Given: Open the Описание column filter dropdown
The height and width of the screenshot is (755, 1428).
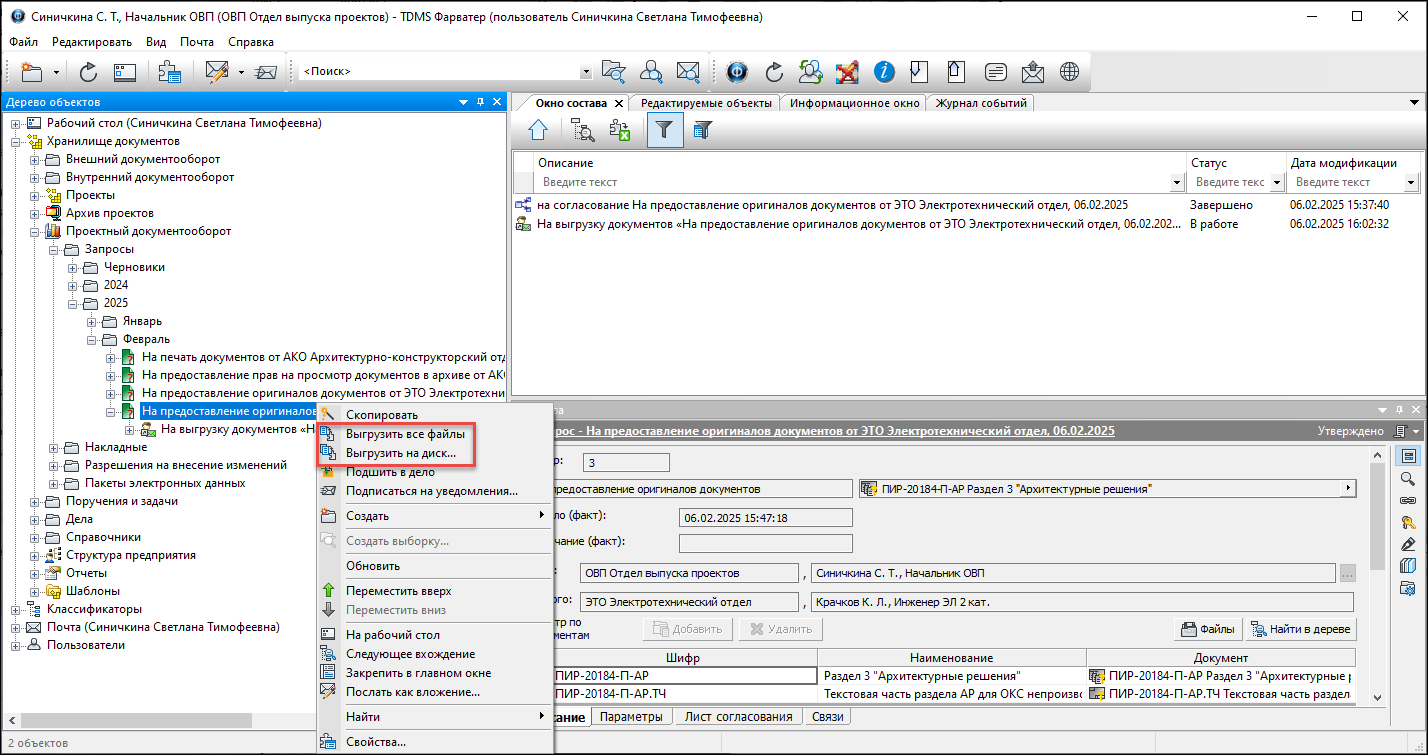Looking at the screenshot, I should (1176, 183).
